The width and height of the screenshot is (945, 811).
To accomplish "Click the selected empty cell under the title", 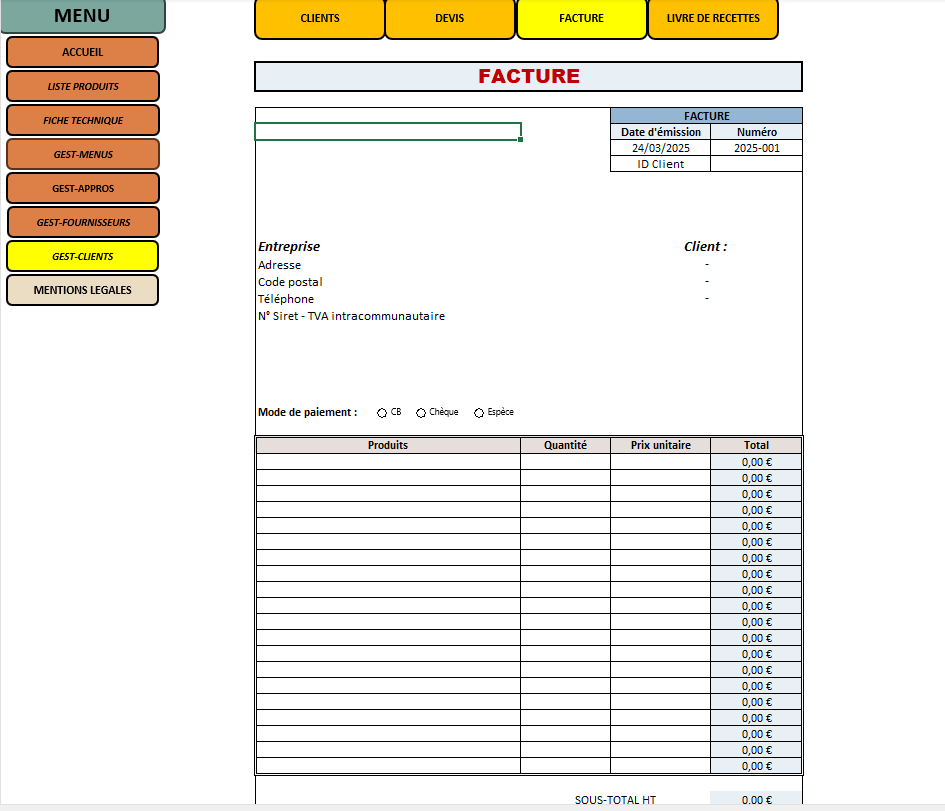I will (388, 131).
